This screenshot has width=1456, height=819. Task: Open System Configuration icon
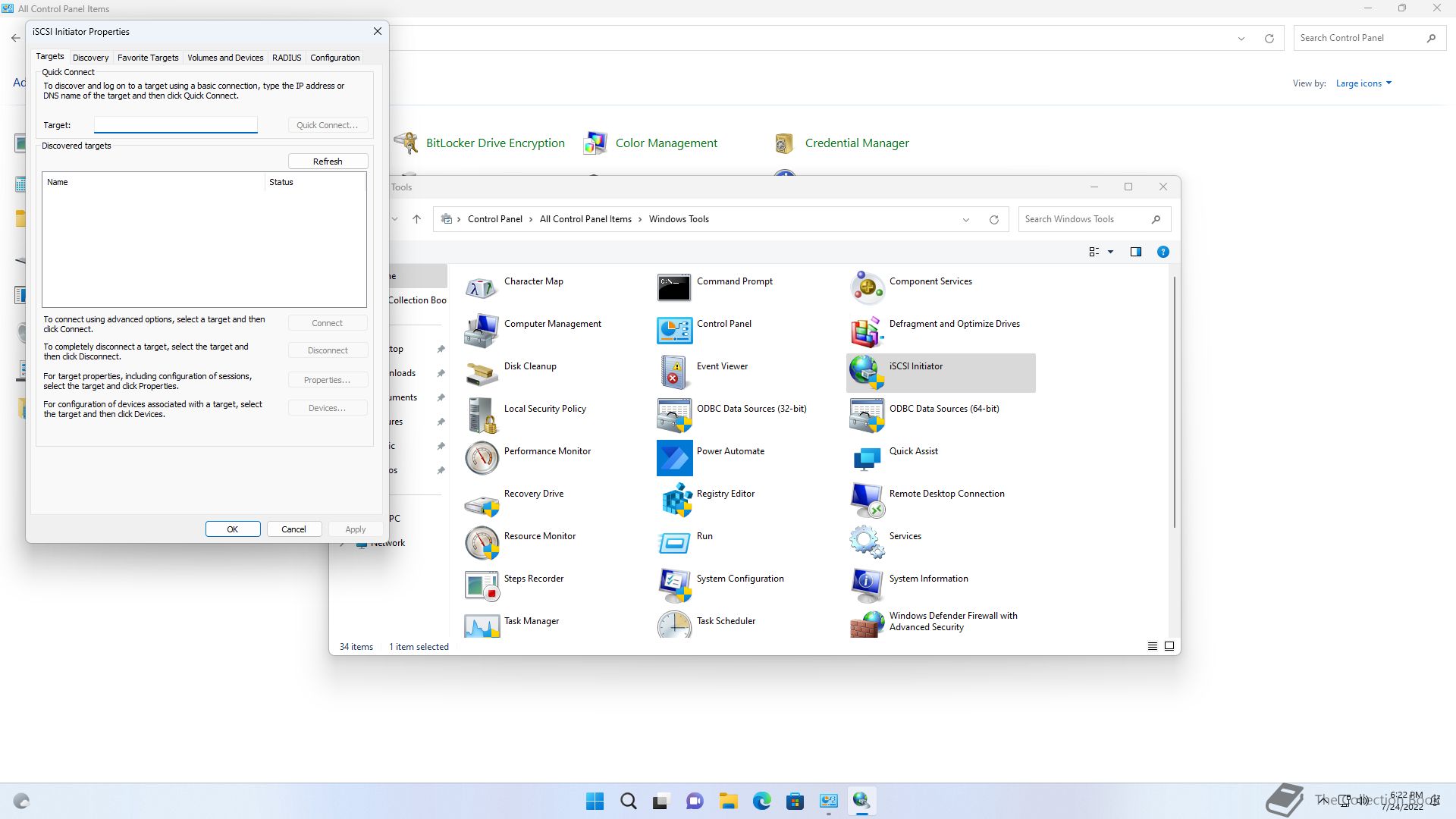pos(674,585)
